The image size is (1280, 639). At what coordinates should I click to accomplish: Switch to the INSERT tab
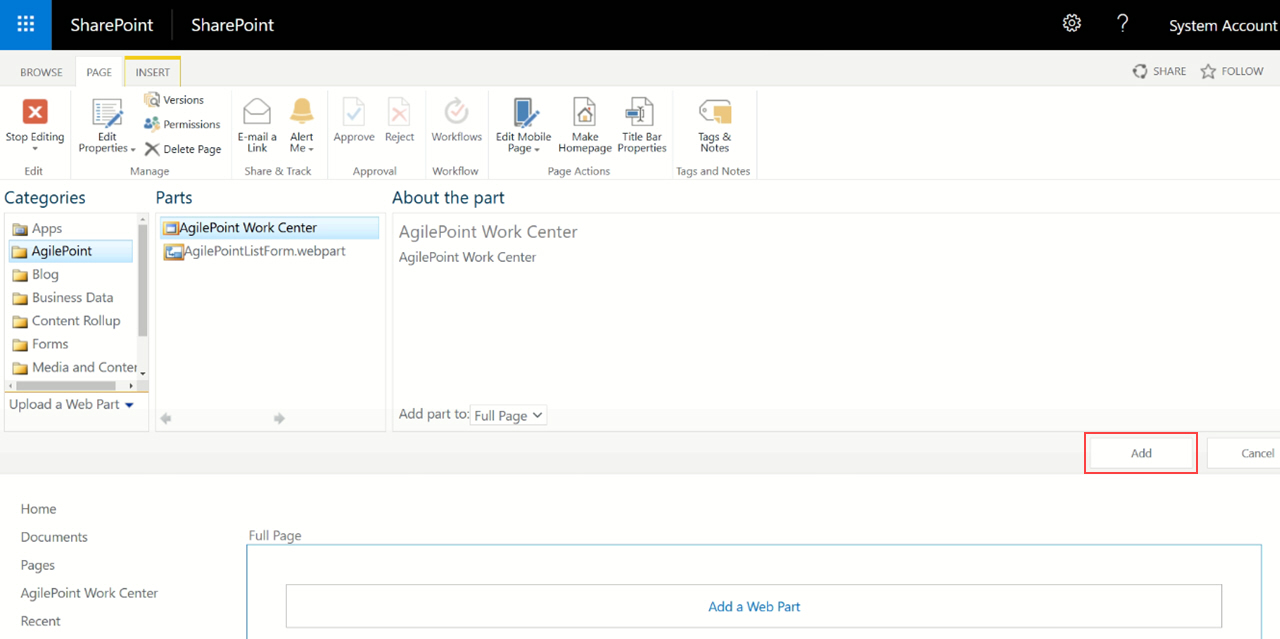pyautogui.click(x=153, y=72)
